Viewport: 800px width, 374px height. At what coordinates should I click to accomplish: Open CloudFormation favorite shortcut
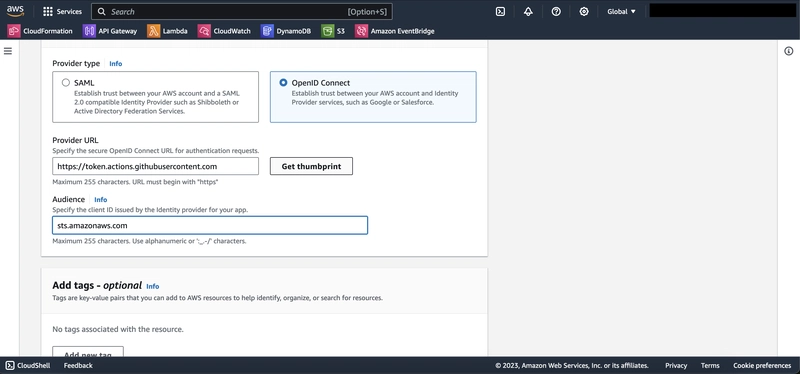pos(40,31)
